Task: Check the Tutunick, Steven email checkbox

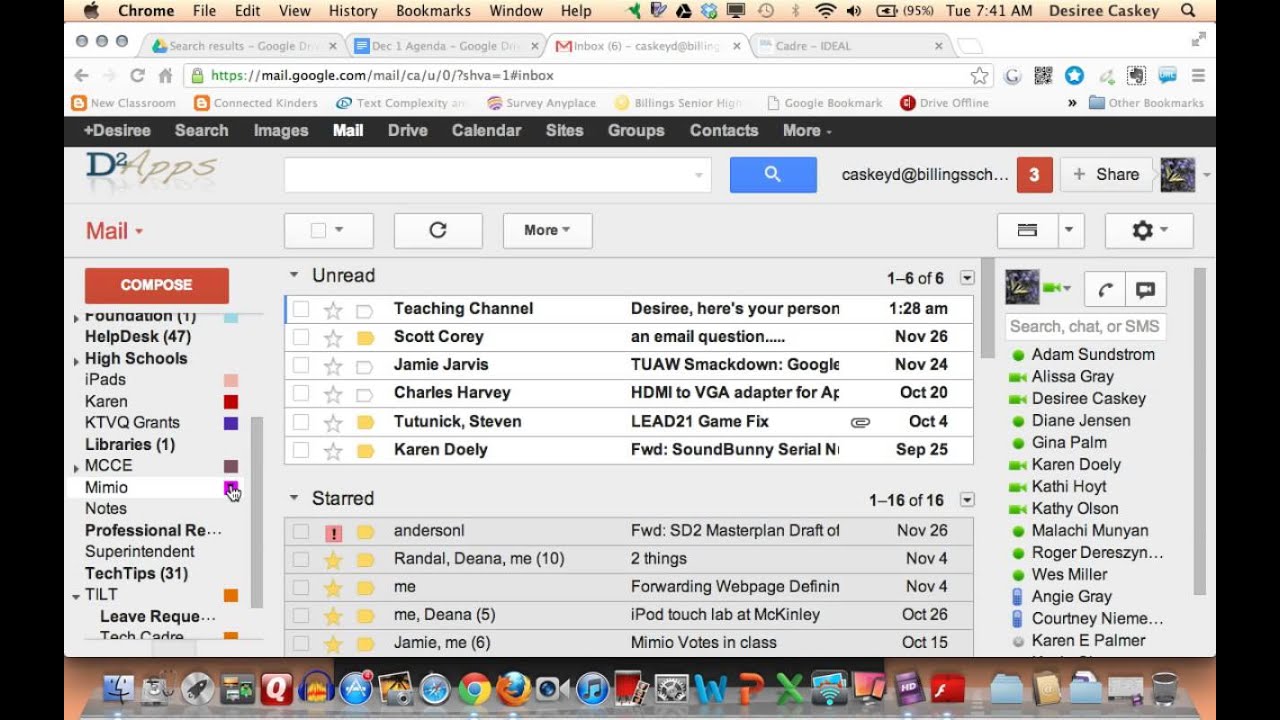Action: pos(301,422)
